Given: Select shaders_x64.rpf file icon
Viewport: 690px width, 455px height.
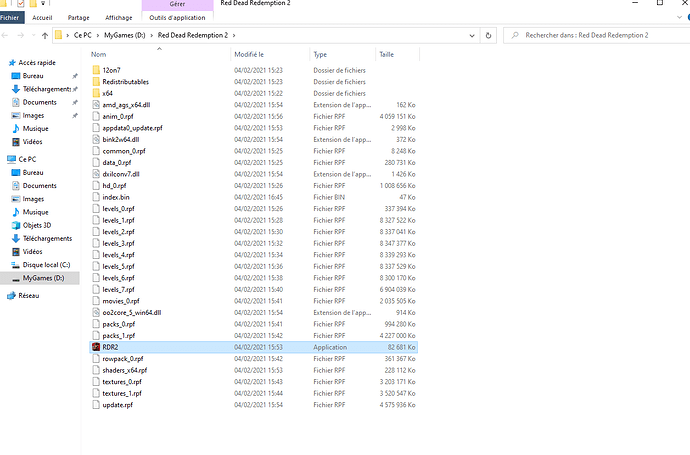Looking at the screenshot, I should [x=96, y=370].
